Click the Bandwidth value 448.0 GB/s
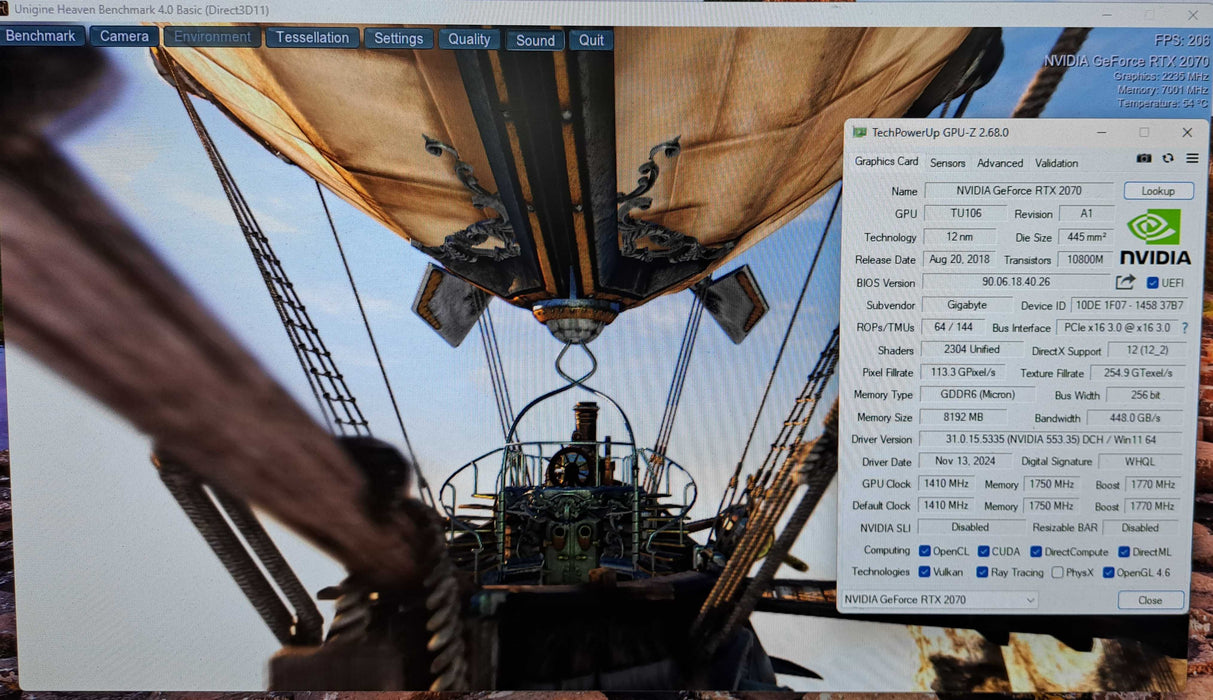1213x700 pixels. coord(1135,418)
